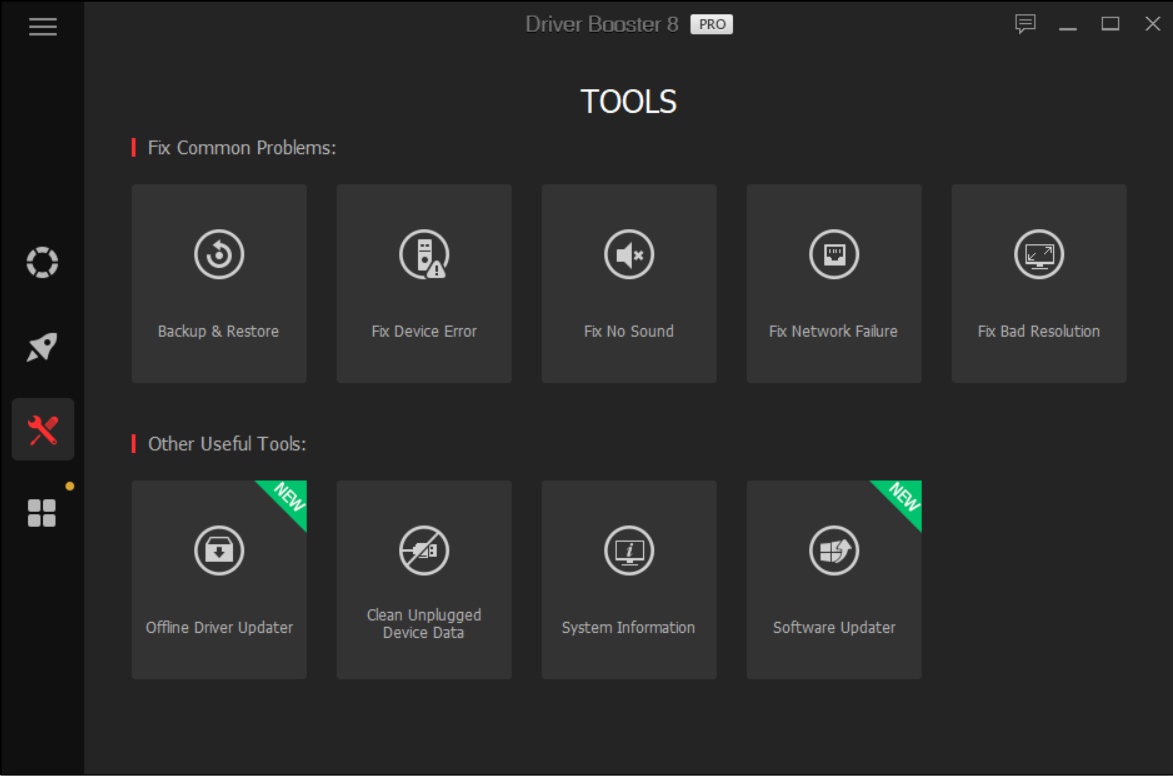The height and width of the screenshot is (776, 1173).
Task: Click the System Information monitor icon
Action: point(629,551)
